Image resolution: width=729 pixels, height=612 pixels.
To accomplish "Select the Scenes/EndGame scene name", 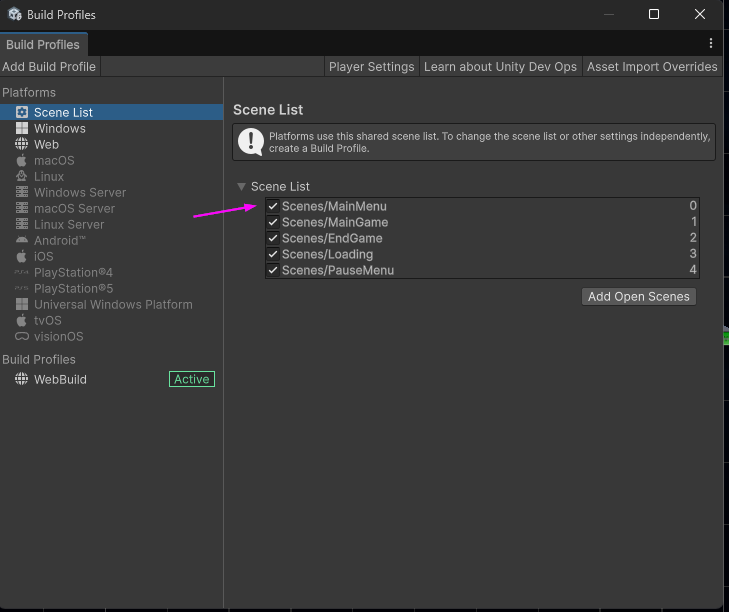I will [332, 238].
